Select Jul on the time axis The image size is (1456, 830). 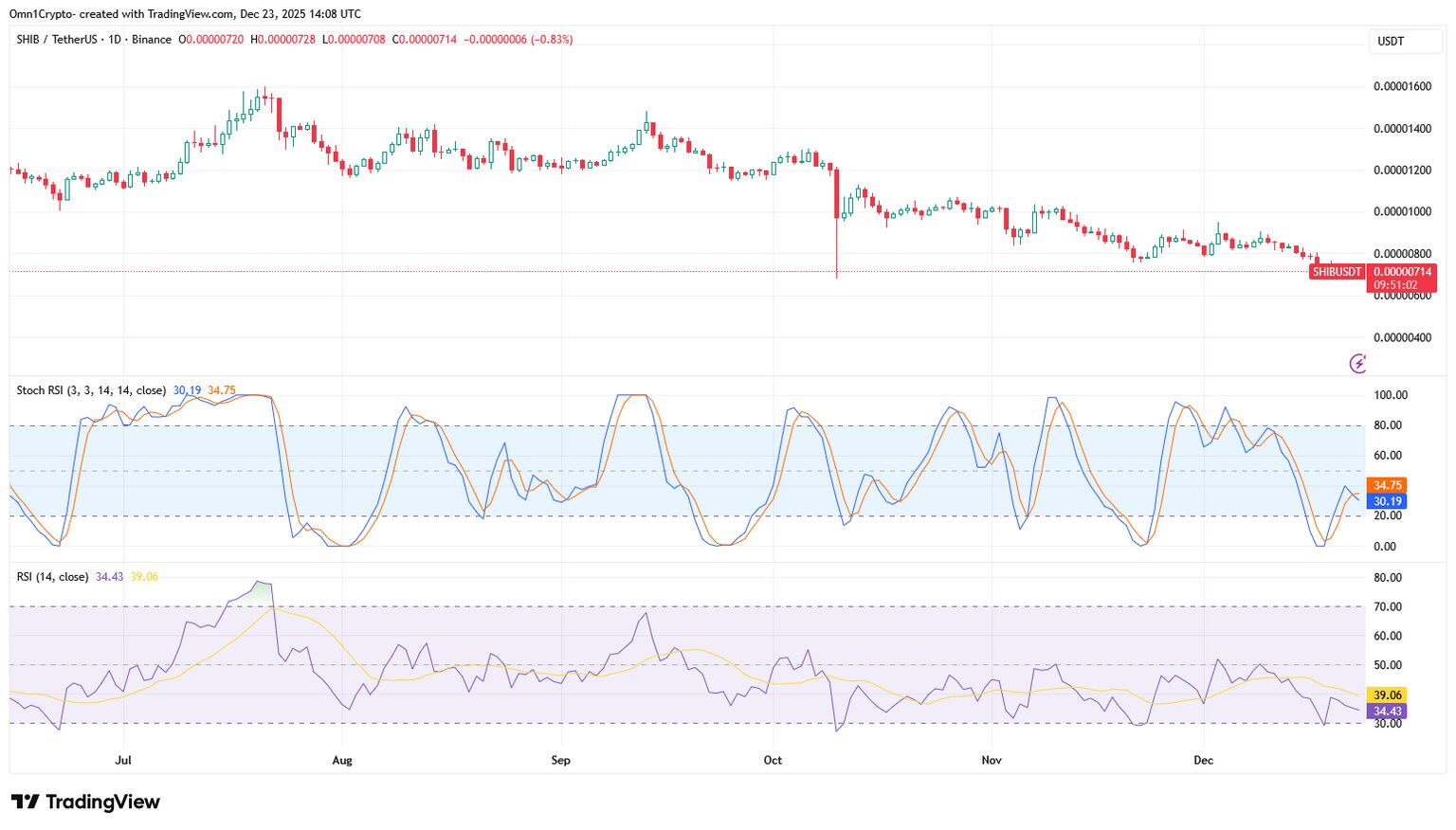pyautogui.click(x=123, y=760)
